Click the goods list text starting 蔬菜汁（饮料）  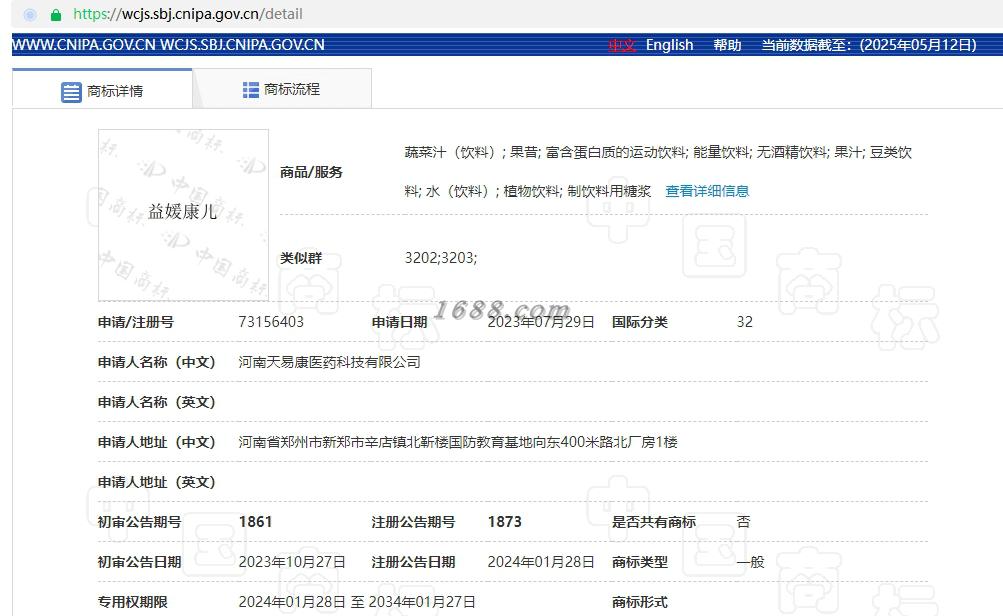(658, 171)
